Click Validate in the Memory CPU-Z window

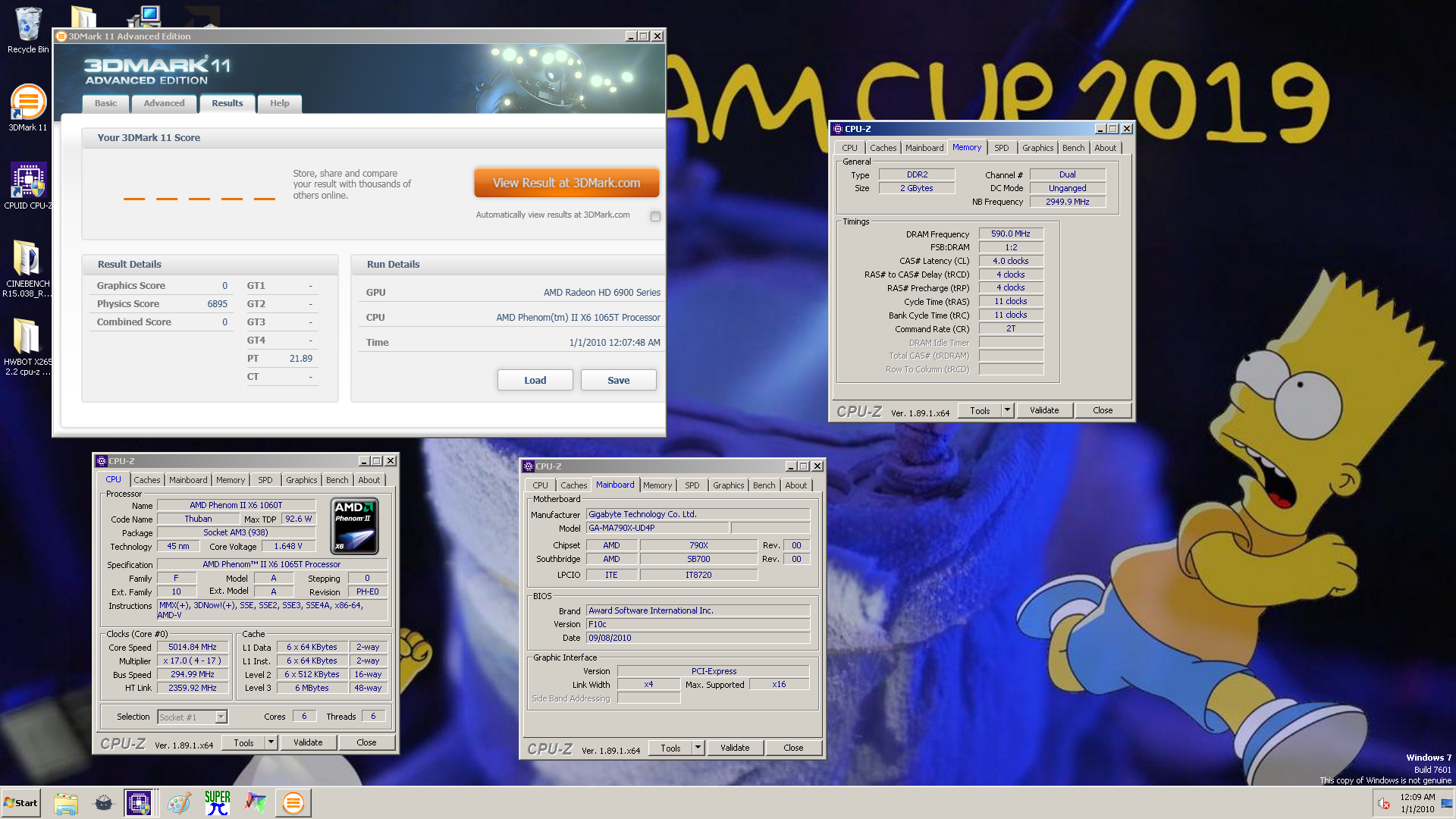(x=1044, y=410)
